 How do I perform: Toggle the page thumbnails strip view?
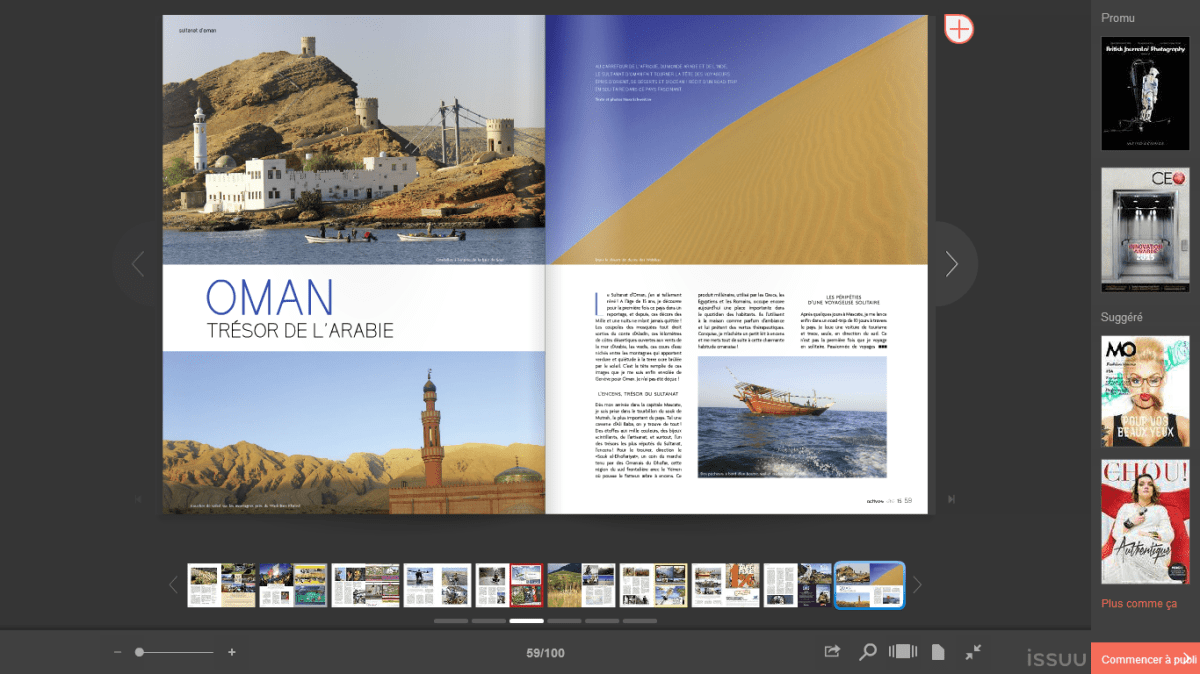pyautogui.click(x=903, y=652)
